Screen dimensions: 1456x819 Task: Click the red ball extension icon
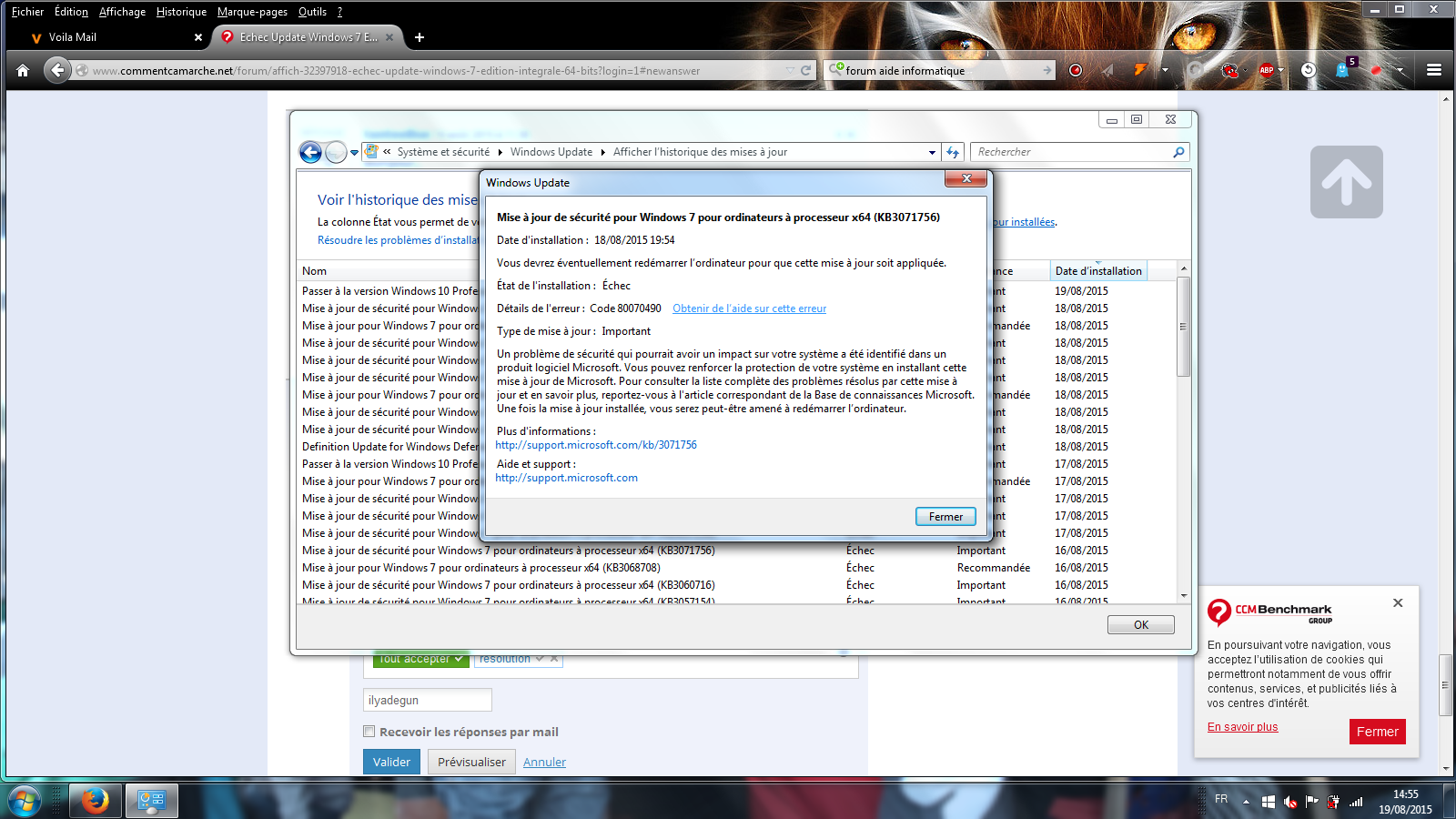(1377, 70)
